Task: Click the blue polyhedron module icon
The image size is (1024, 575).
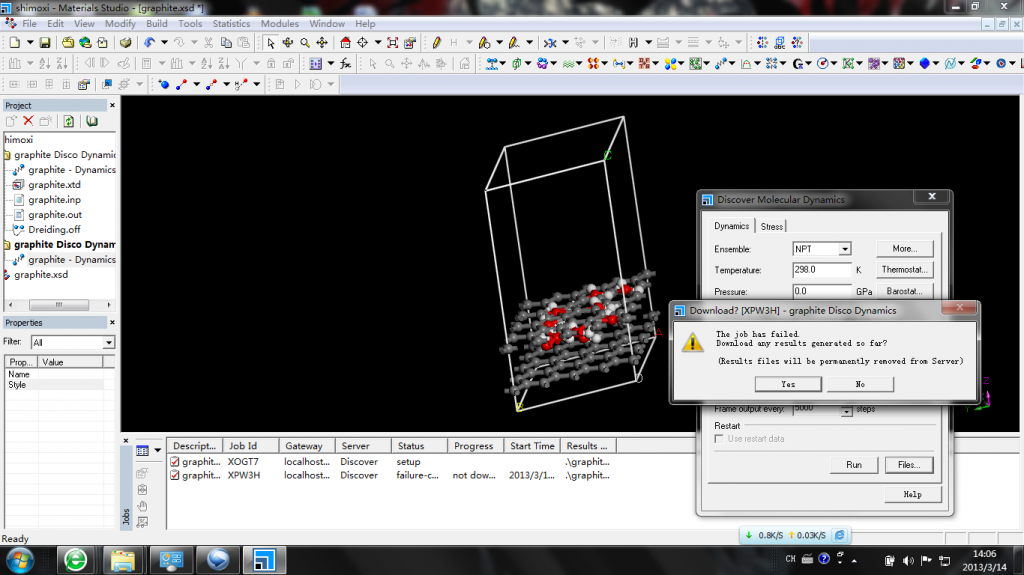Action: click(x=924, y=63)
